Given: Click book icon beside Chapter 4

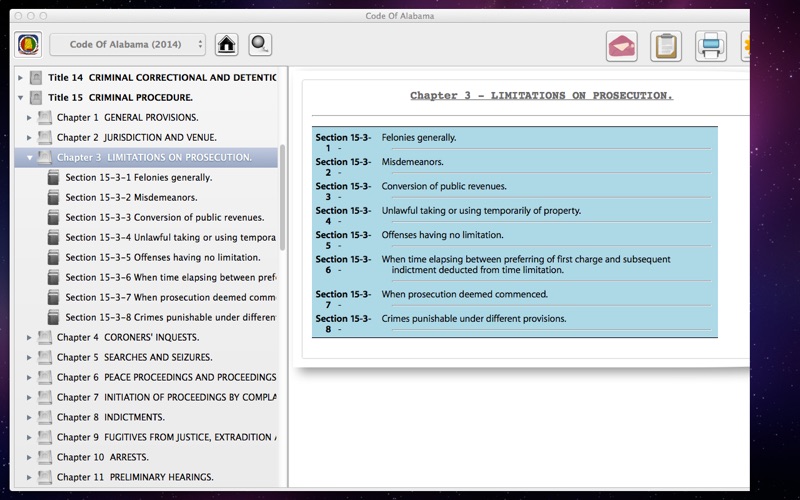Looking at the screenshot, I should [x=45, y=337].
